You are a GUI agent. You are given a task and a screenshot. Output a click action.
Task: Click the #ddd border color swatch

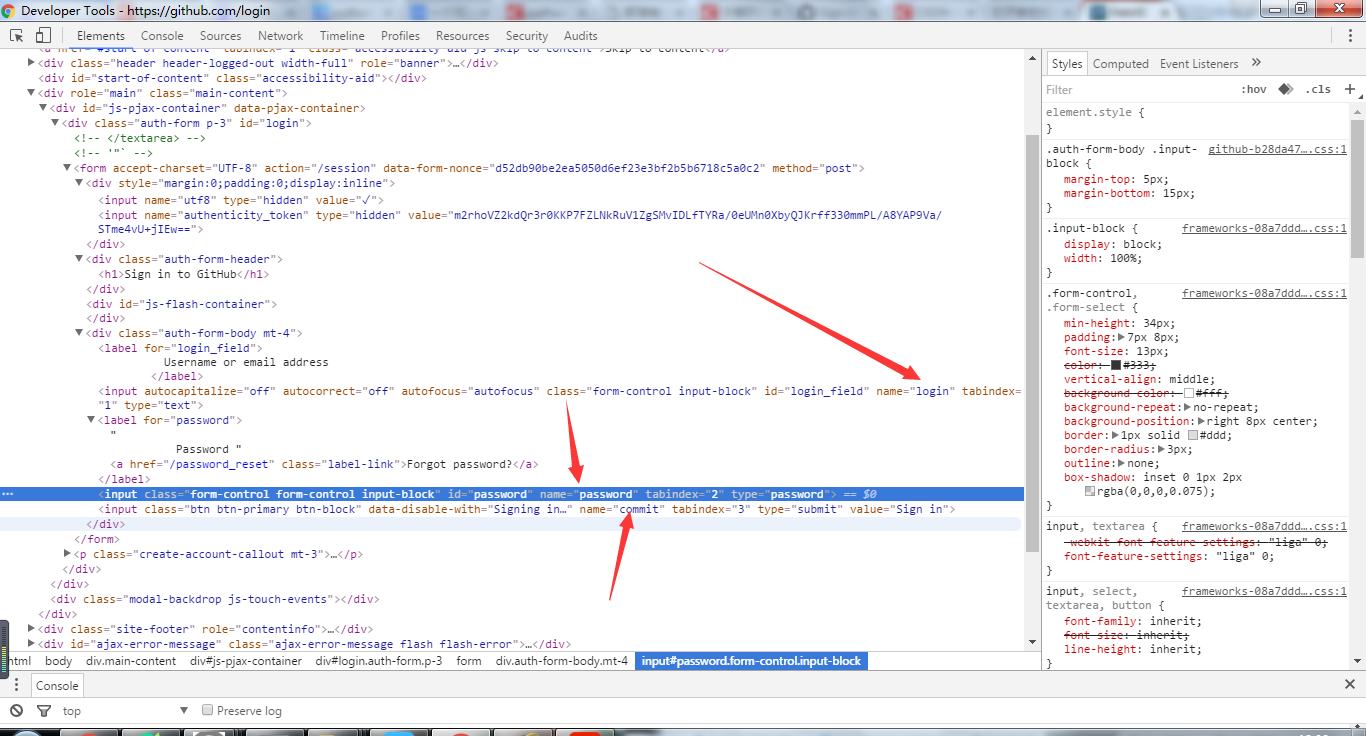[1194, 435]
